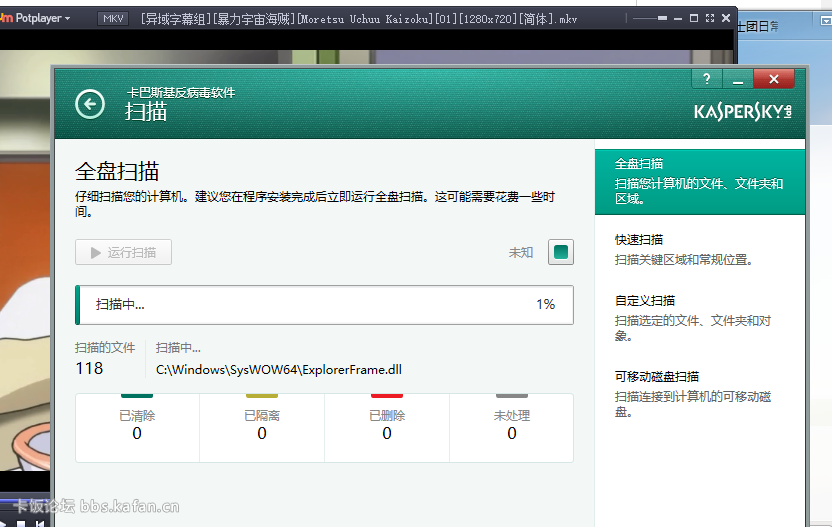
Task: Click the ExplorerFrame.dll file path
Action: (x=279, y=370)
